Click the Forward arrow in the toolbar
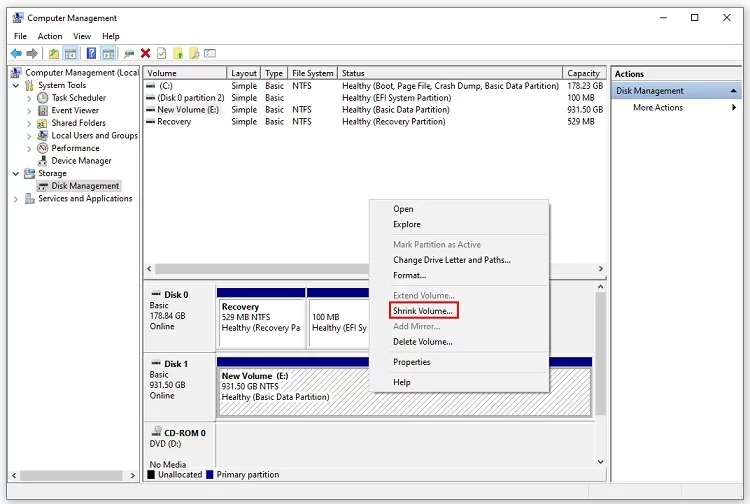Image resolution: width=750 pixels, height=504 pixels. click(32, 54)
